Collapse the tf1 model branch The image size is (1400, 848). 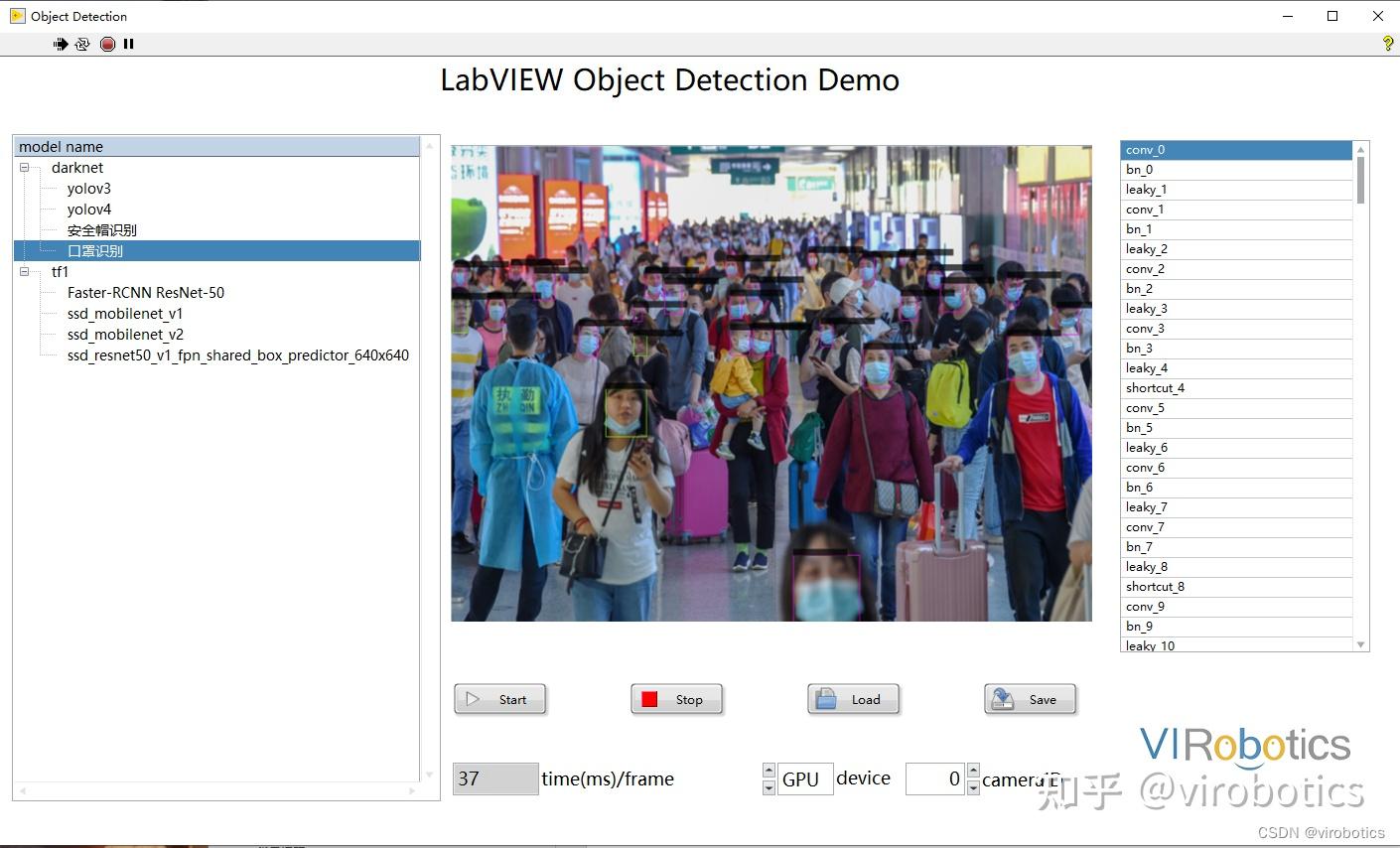click(x=25, y=271)
